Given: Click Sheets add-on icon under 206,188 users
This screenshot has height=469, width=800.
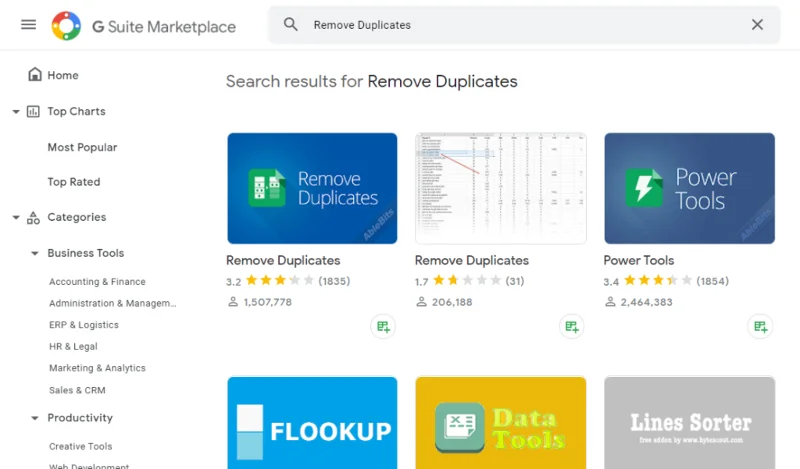Looking at the screenshot, I should pyautogui.click(x=571, y=327).
